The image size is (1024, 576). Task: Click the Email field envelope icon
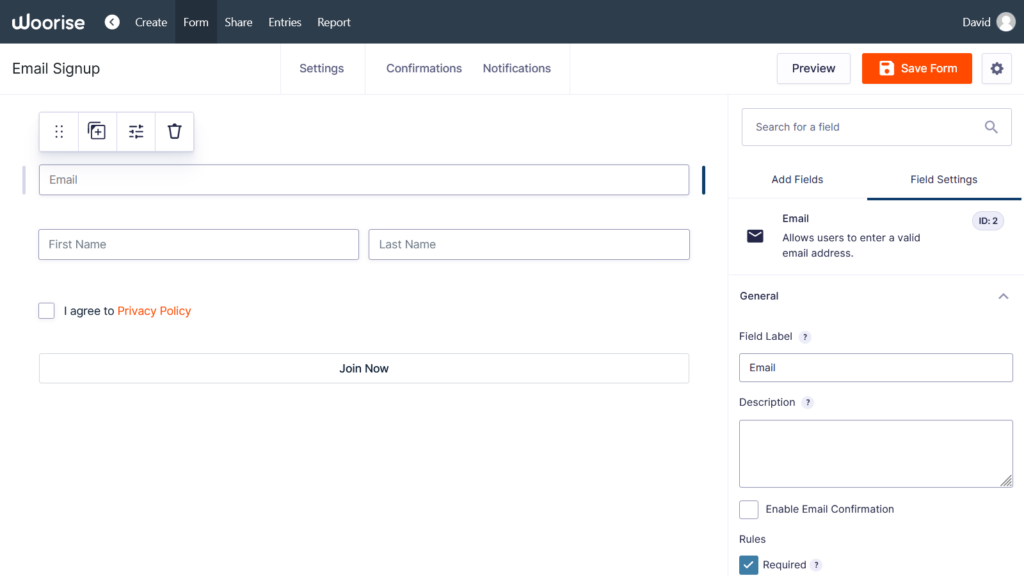(755, 236)
